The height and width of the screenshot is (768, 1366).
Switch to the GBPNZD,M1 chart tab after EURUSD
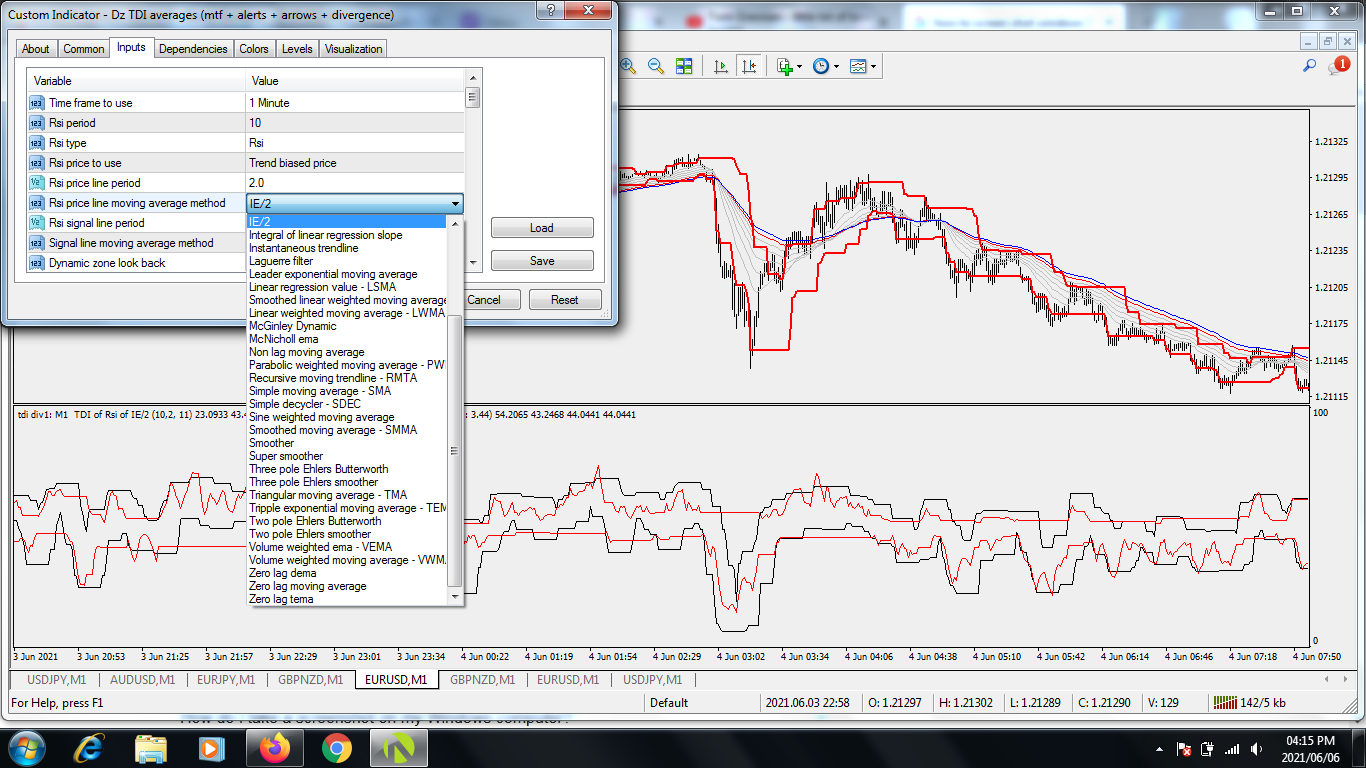[x=482, y=680]
